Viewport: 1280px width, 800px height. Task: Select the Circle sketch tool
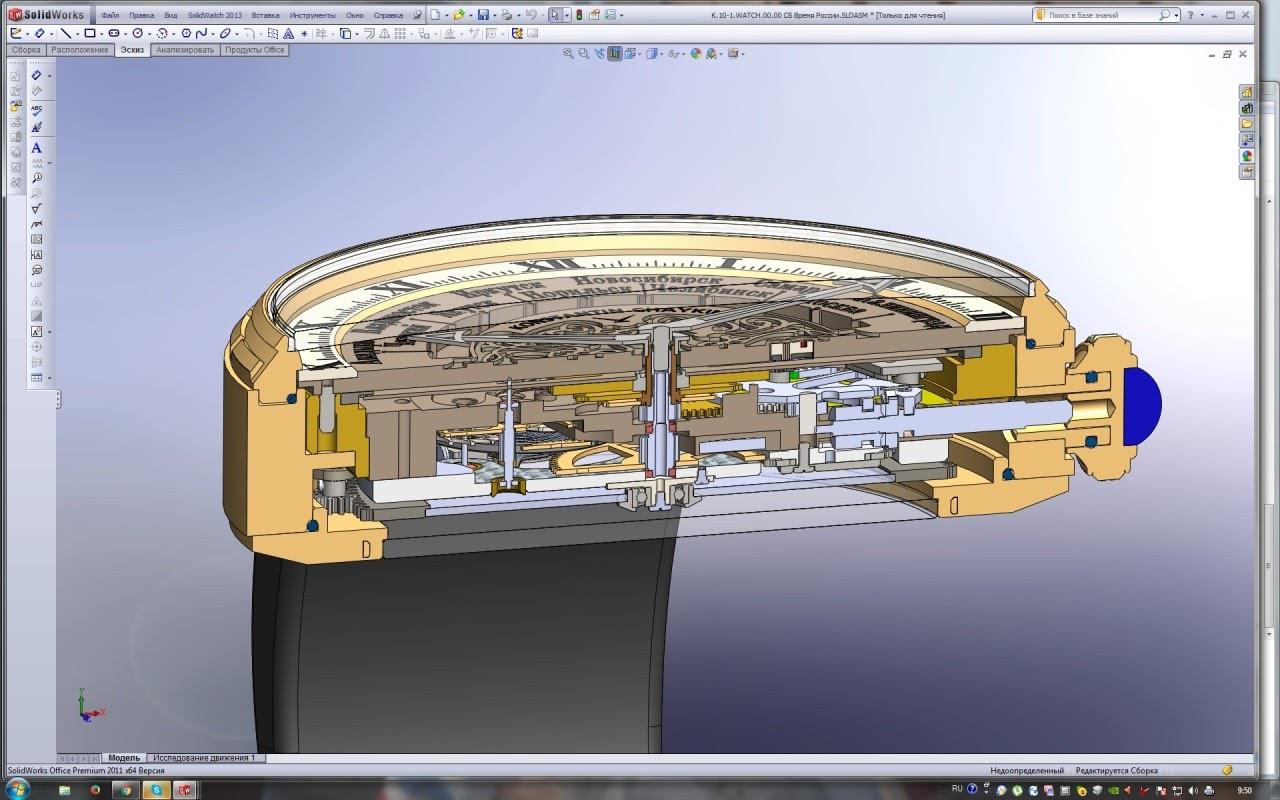[x=137, y=33]
